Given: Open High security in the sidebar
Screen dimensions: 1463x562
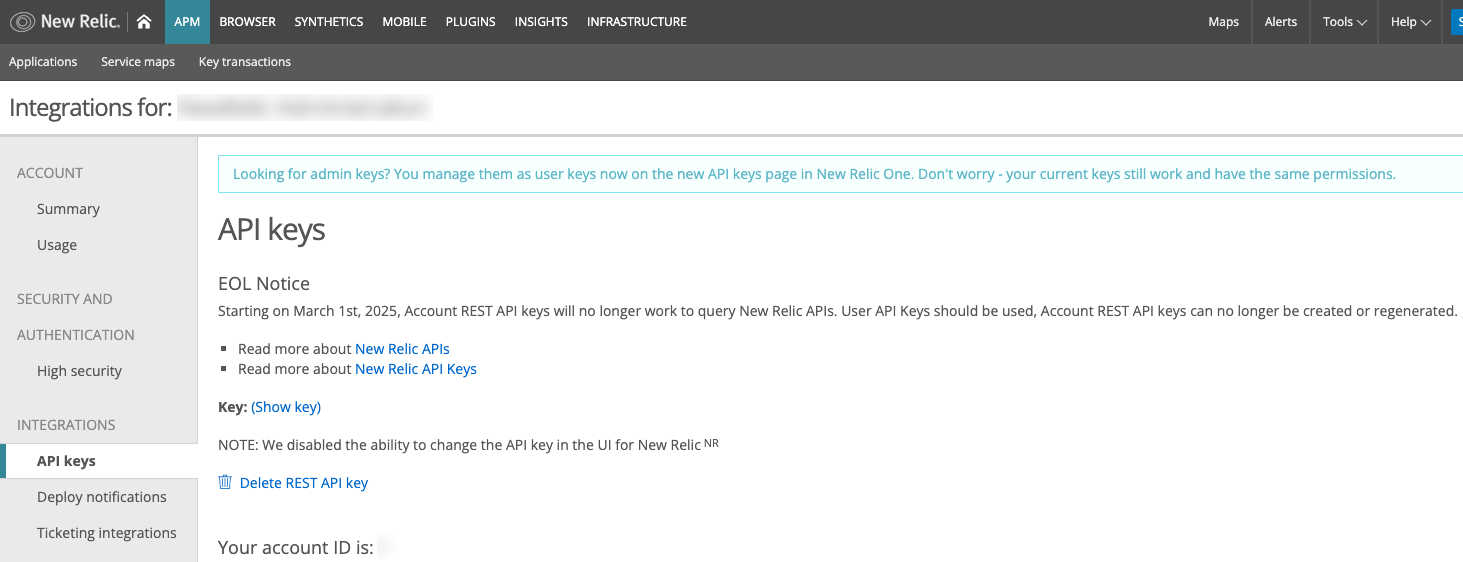Looking at the screenshot, I should (79, 371).
